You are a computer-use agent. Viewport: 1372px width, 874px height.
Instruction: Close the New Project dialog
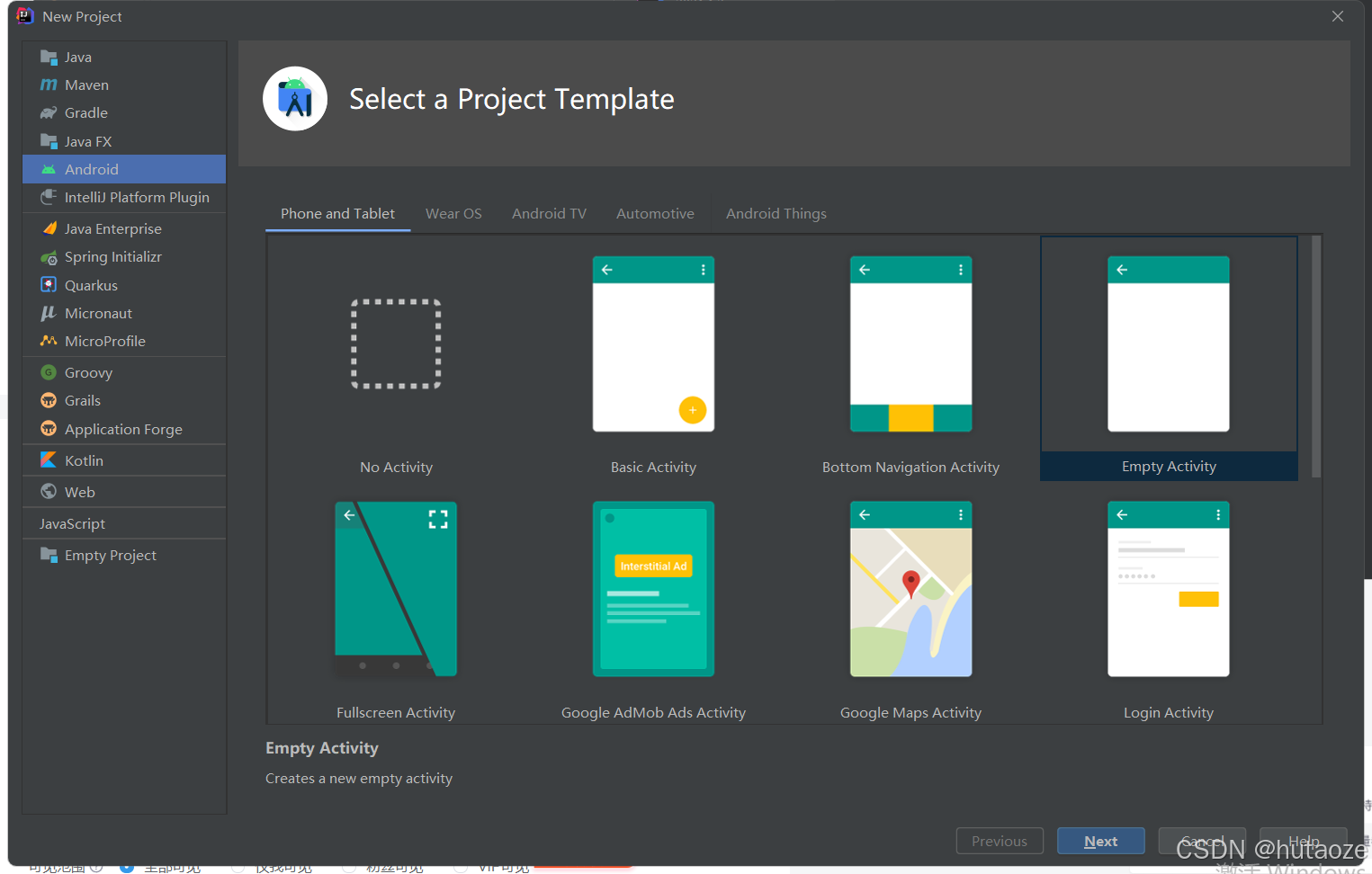(1338, 16)
